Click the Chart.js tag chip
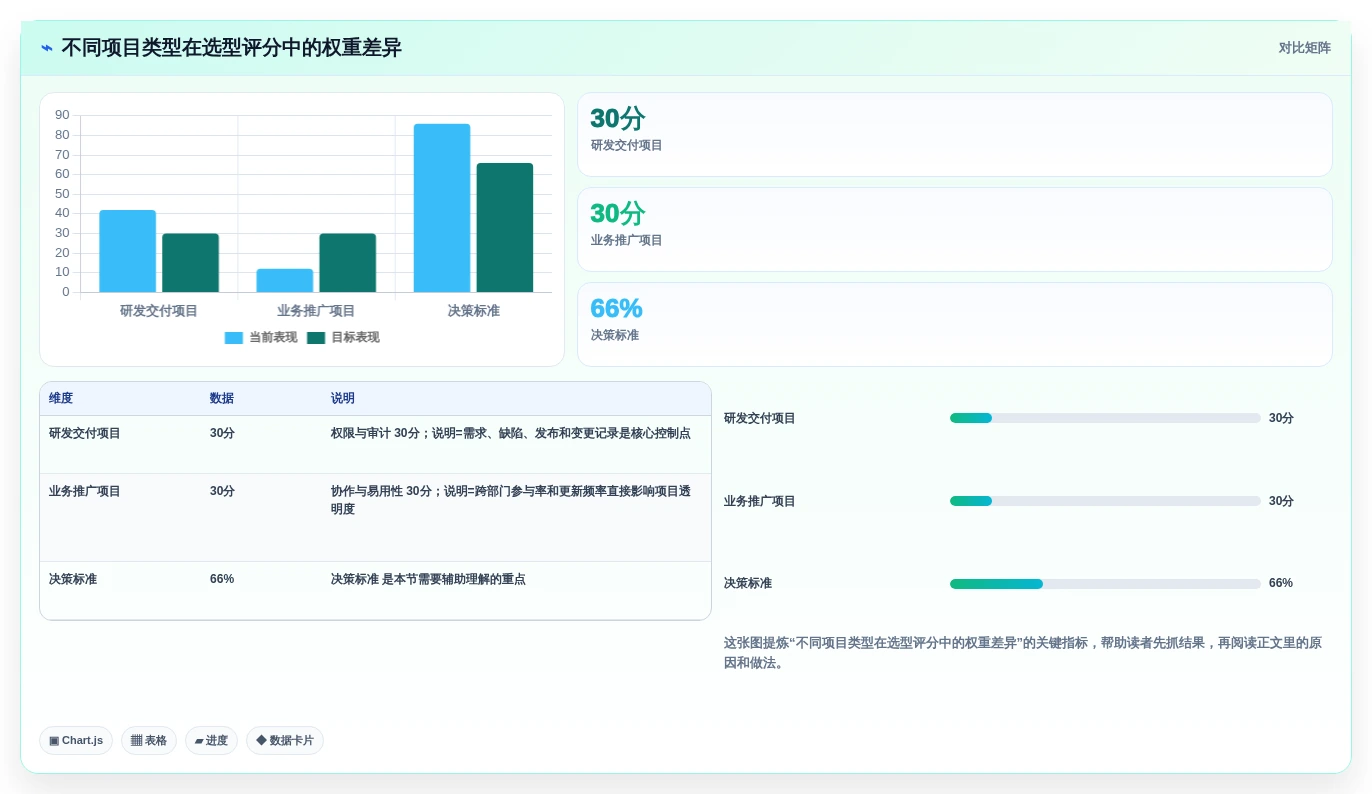 76,741
